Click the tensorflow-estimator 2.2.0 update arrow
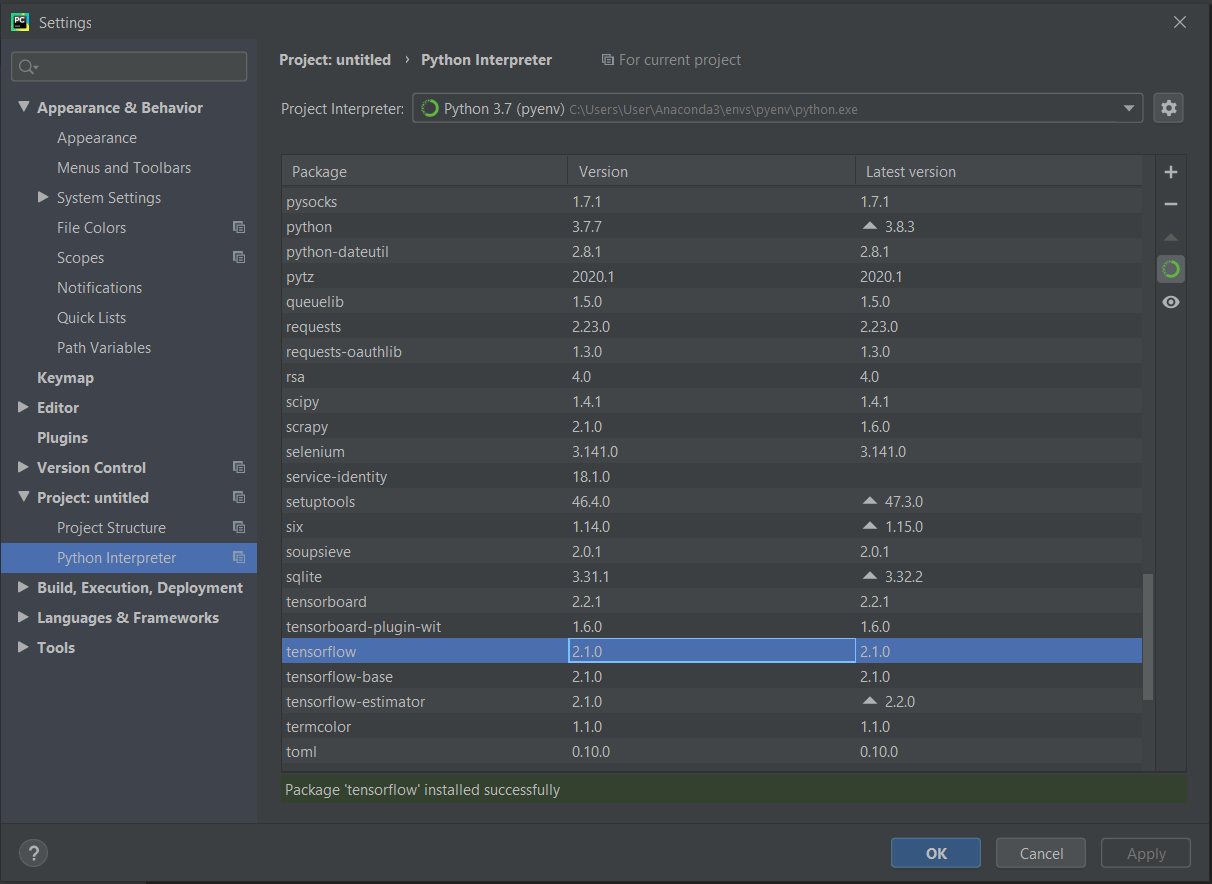This screenshot has width=1212, height=884. [869, 702]
